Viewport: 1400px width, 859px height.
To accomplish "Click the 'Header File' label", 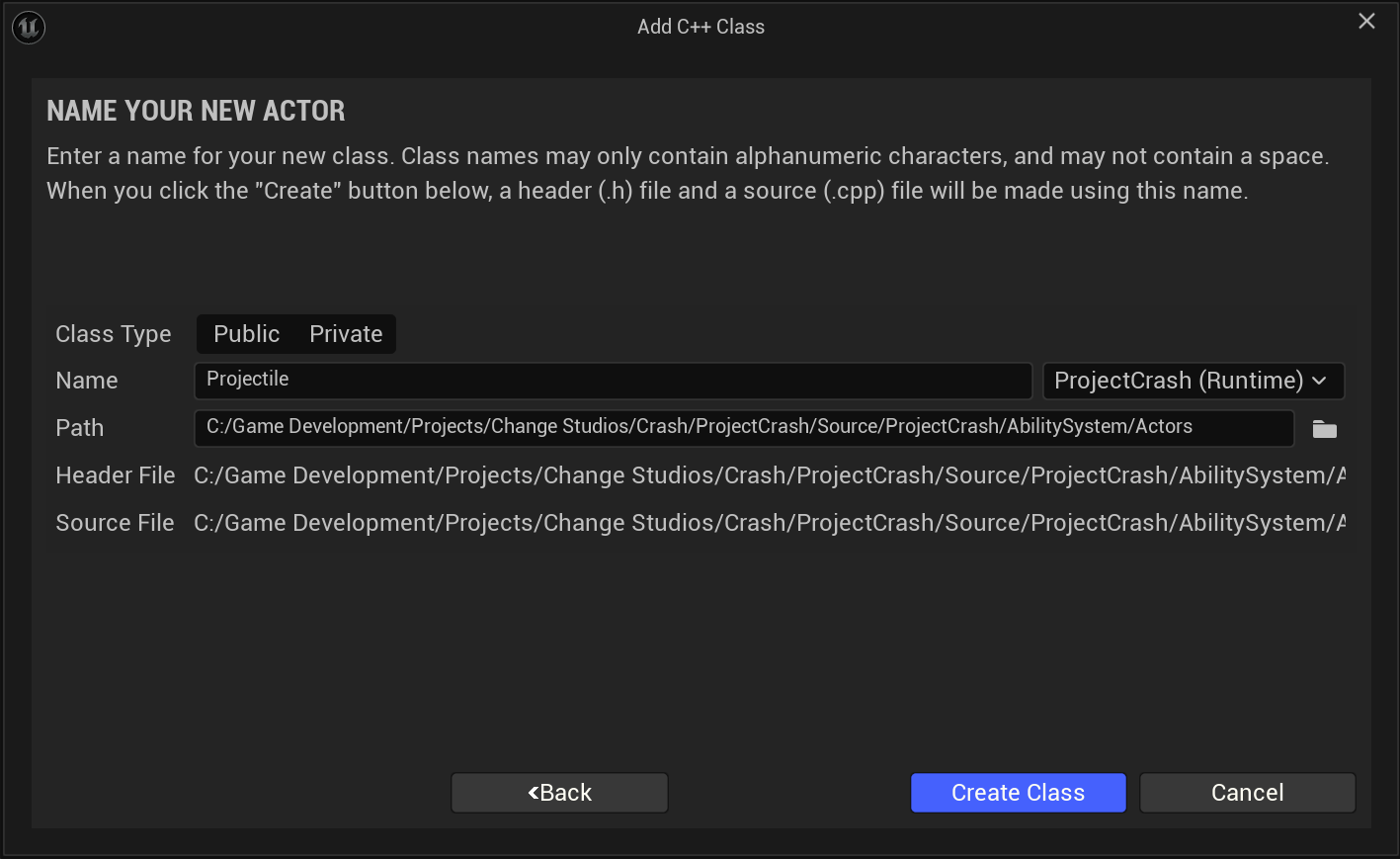I will tap(116, 475).
